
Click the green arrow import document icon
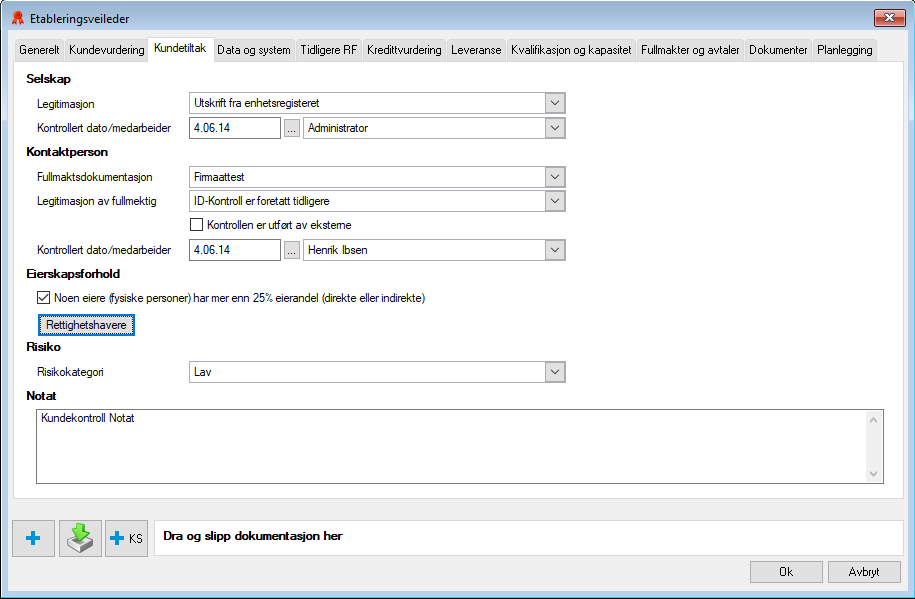81,538
